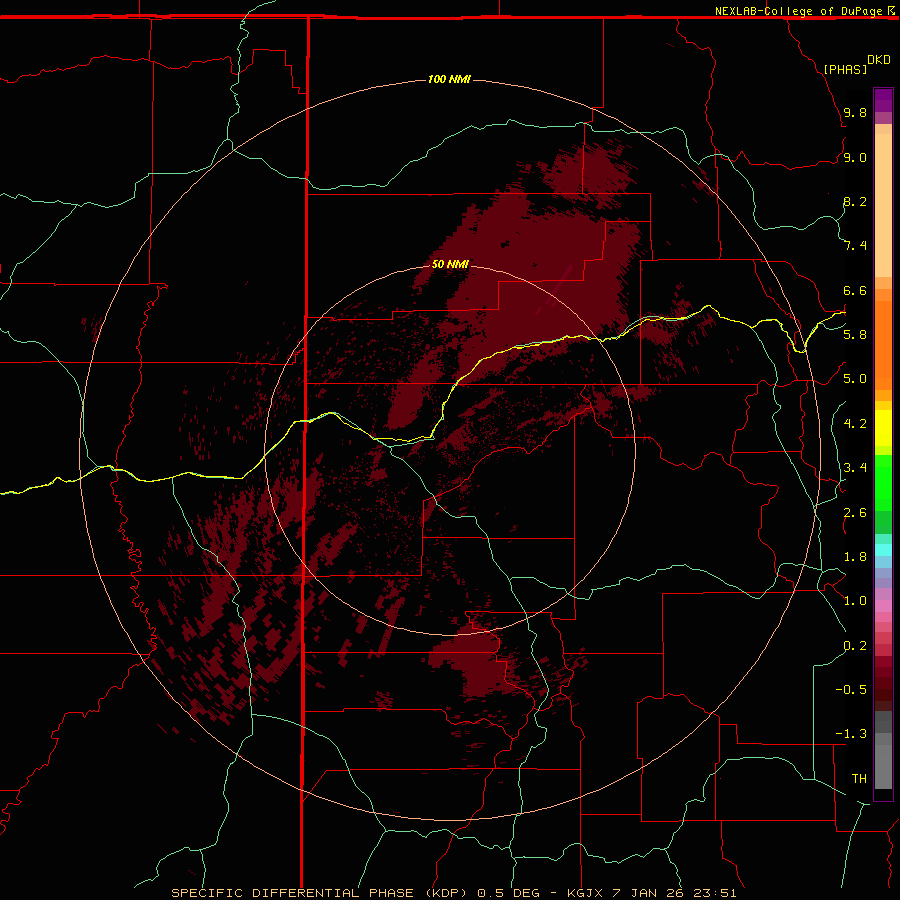Click the 50 NMI range ring label
The width and height of the screenshot is (900, 900).
(x=450, y=264)
